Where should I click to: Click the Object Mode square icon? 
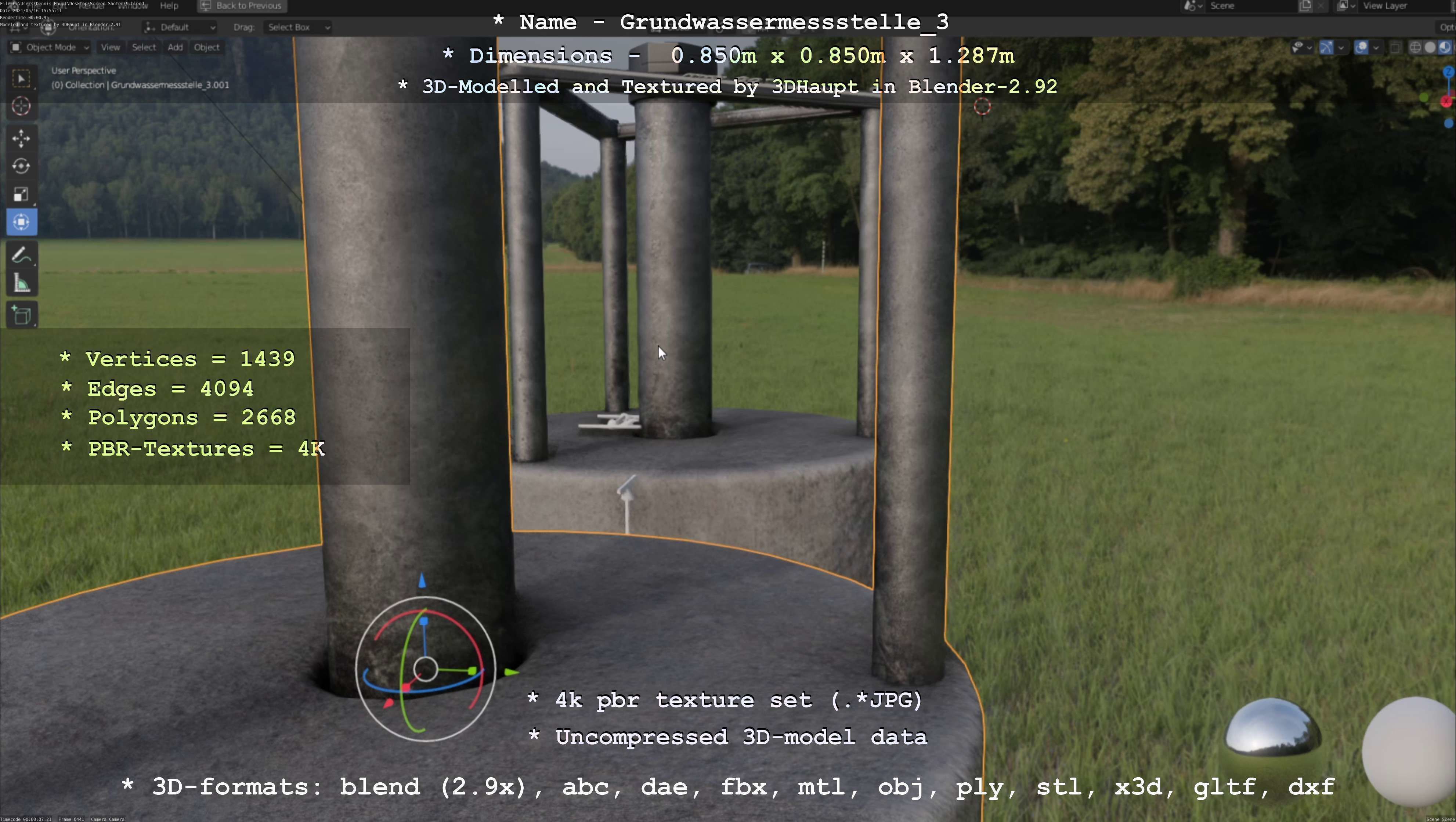point(16,47)
